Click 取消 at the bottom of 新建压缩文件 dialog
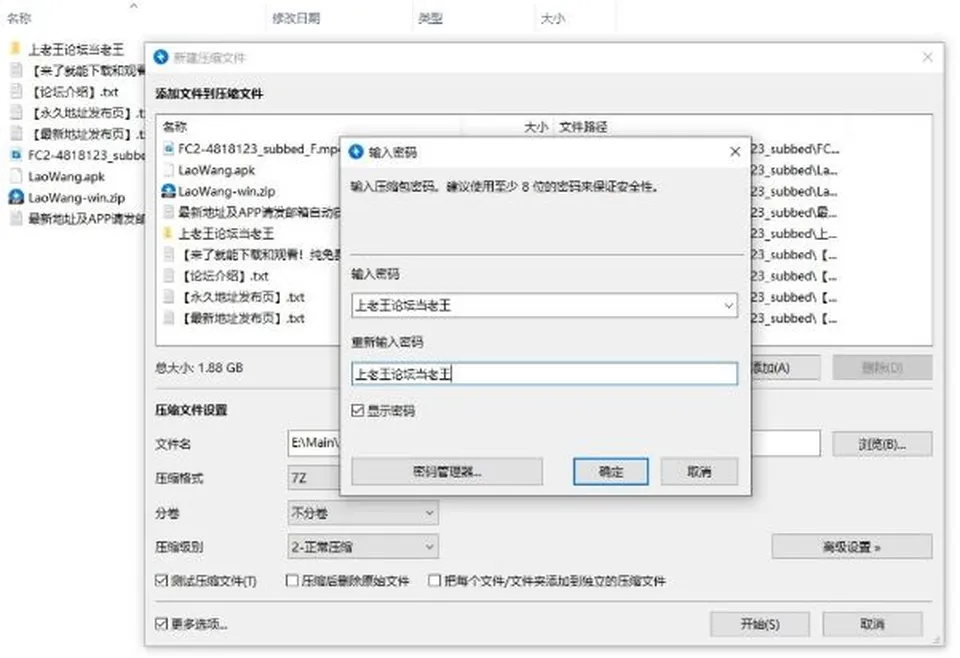Screen dimensions: 960x658 click(x=872, y=624)
